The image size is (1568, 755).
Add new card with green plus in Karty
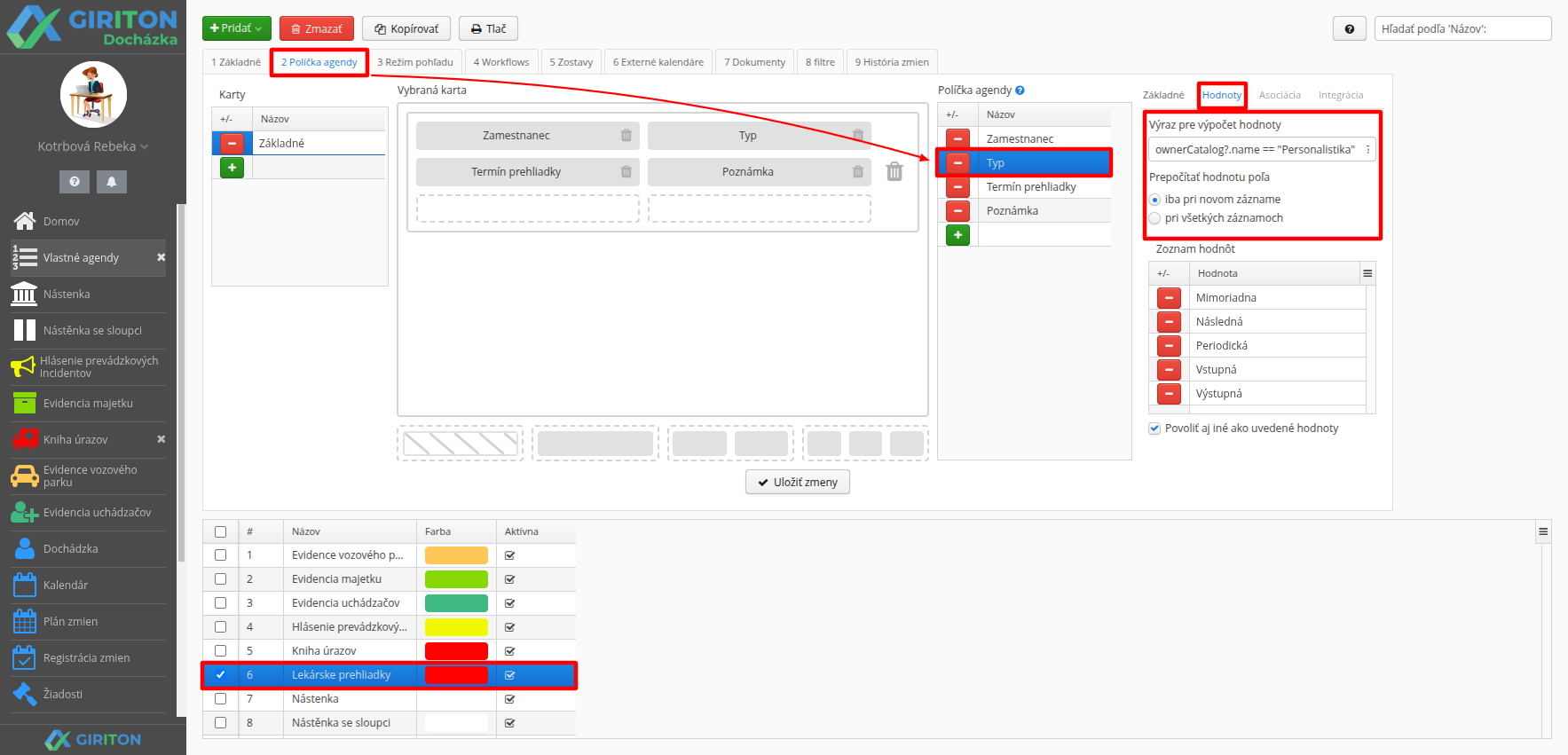(x=232, y=167)
